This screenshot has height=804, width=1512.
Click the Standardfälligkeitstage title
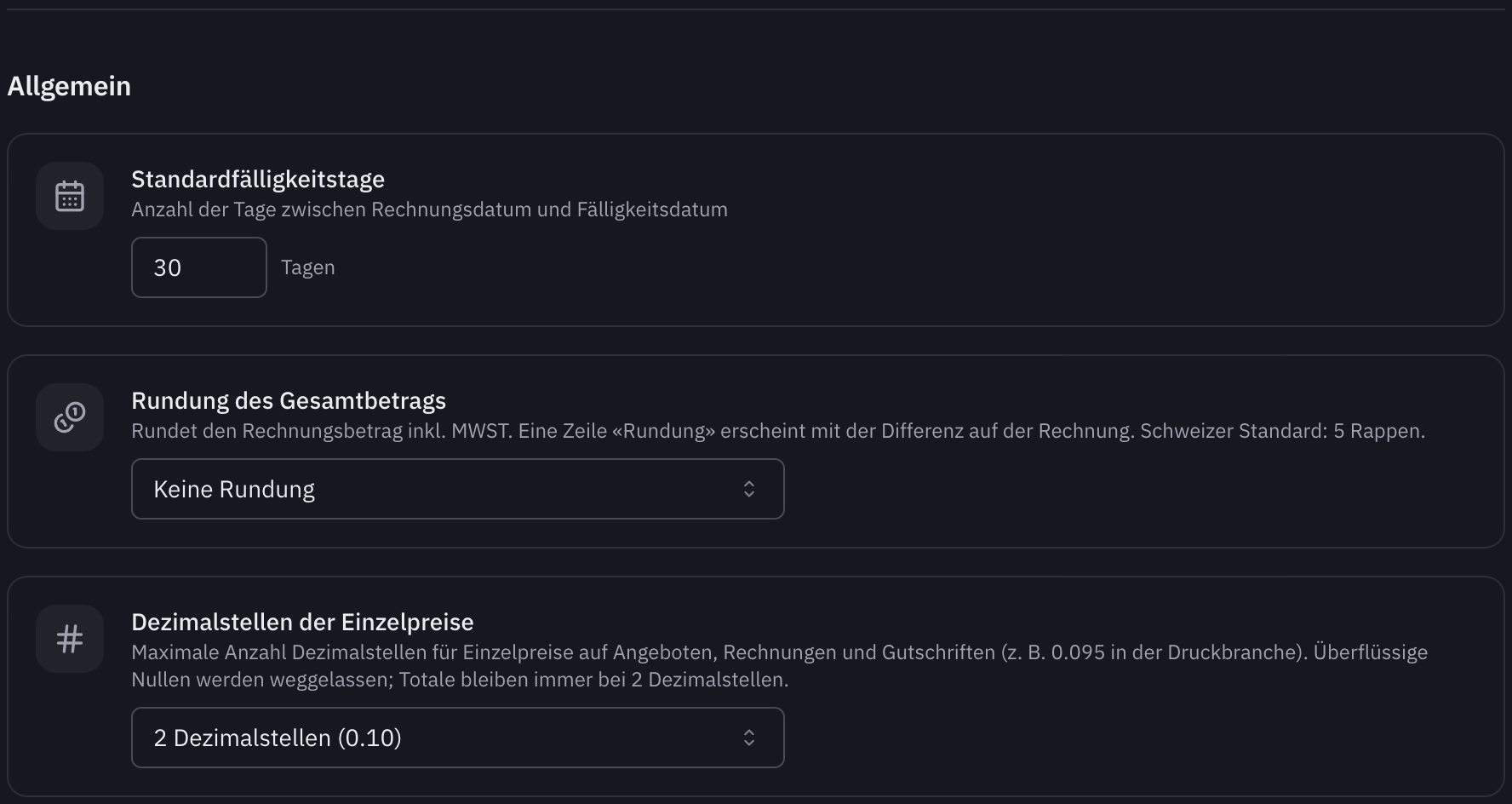pyautogui.click(x=258, y=179)
